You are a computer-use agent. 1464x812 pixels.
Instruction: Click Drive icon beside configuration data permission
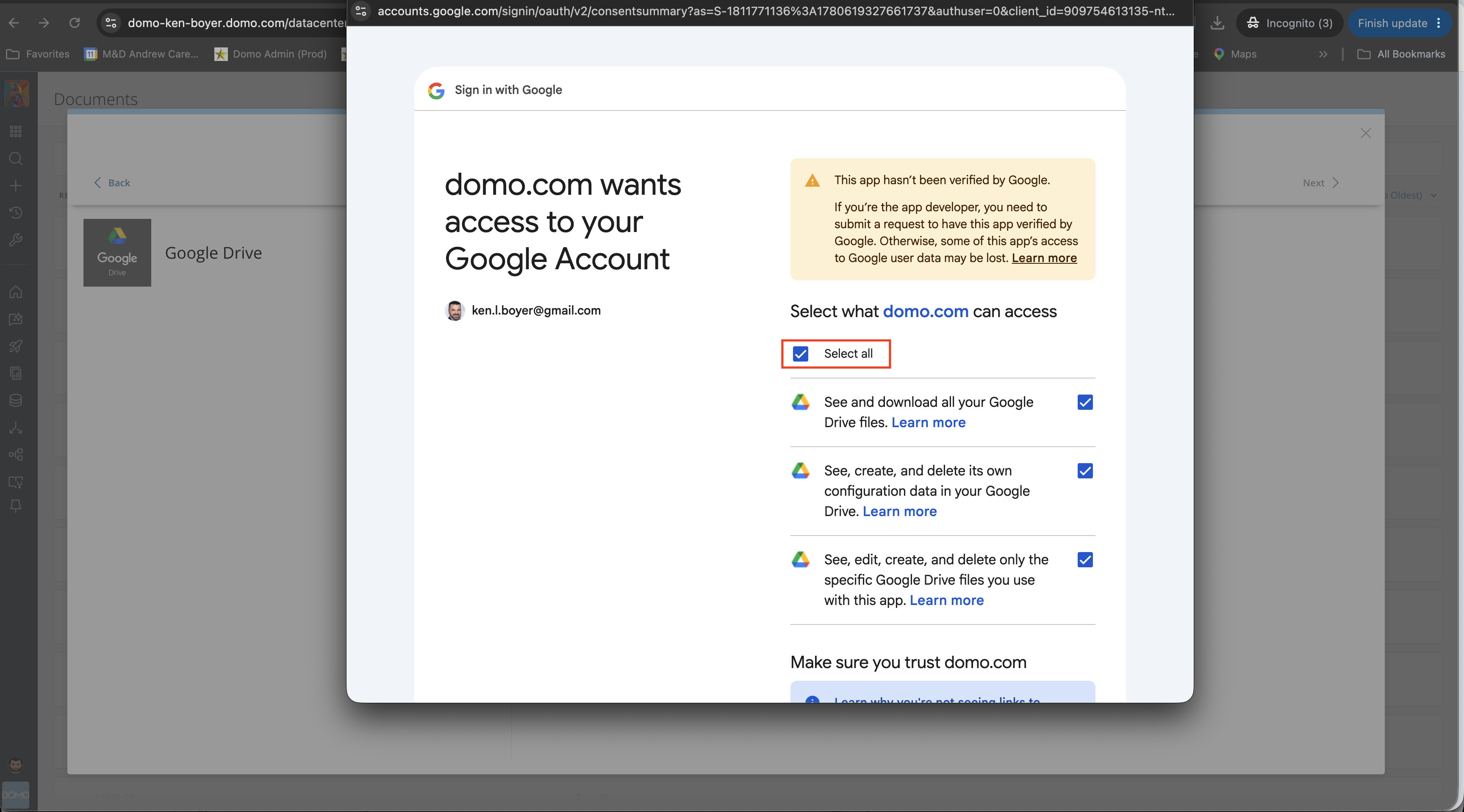[x=800, y=471]
